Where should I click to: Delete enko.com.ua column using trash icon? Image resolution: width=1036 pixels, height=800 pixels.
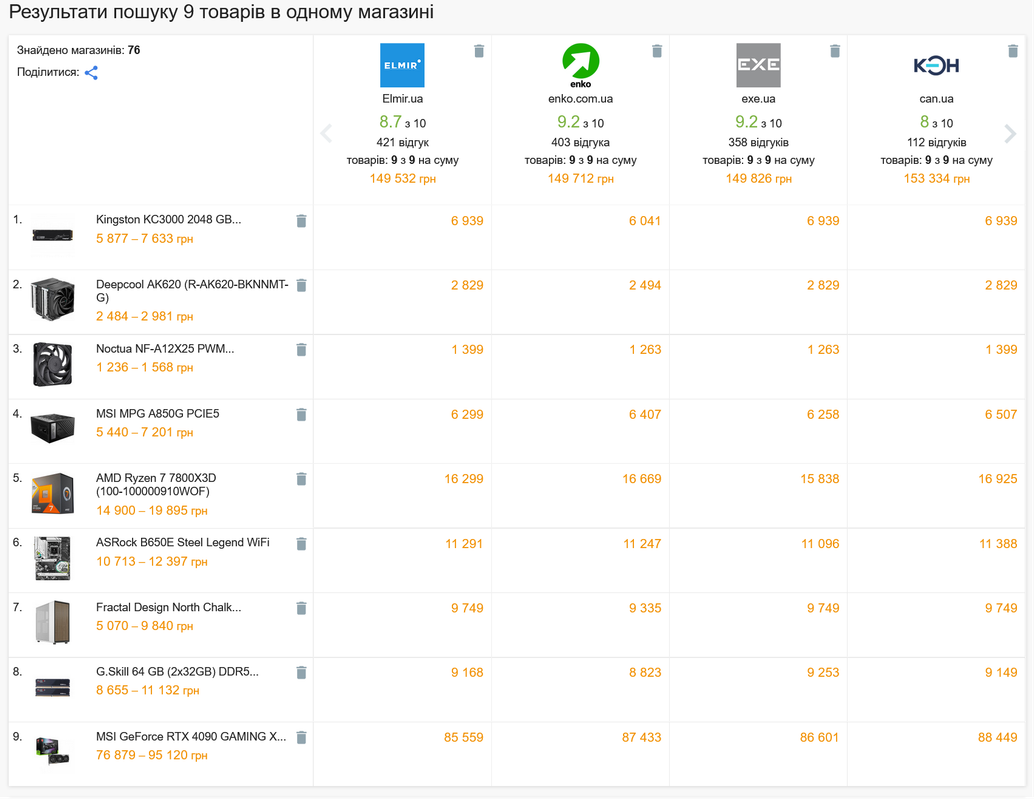(657, 51)
